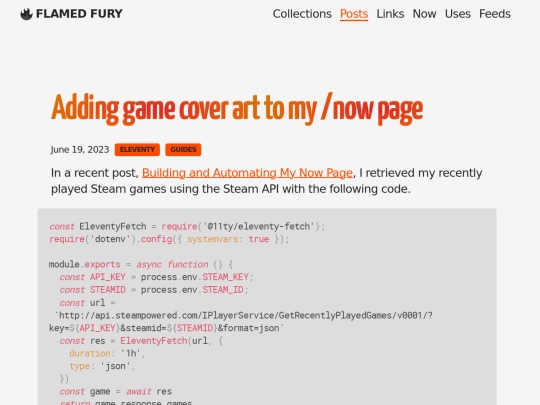
Task: Click the duration: '1h' code line
Action: point(107,354)
